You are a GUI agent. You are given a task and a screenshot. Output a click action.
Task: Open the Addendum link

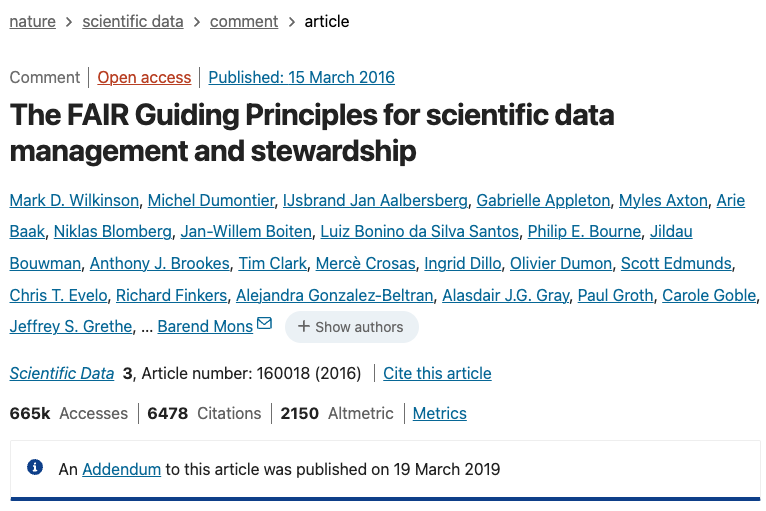point(121,468)
